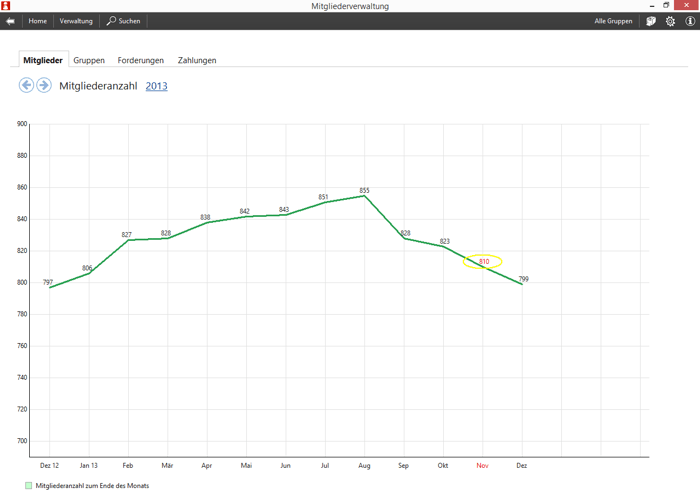The height and width of the screenshot is (503, 700).
Task: Click the app icon in the title bar
Action: (x=6, y=6)
